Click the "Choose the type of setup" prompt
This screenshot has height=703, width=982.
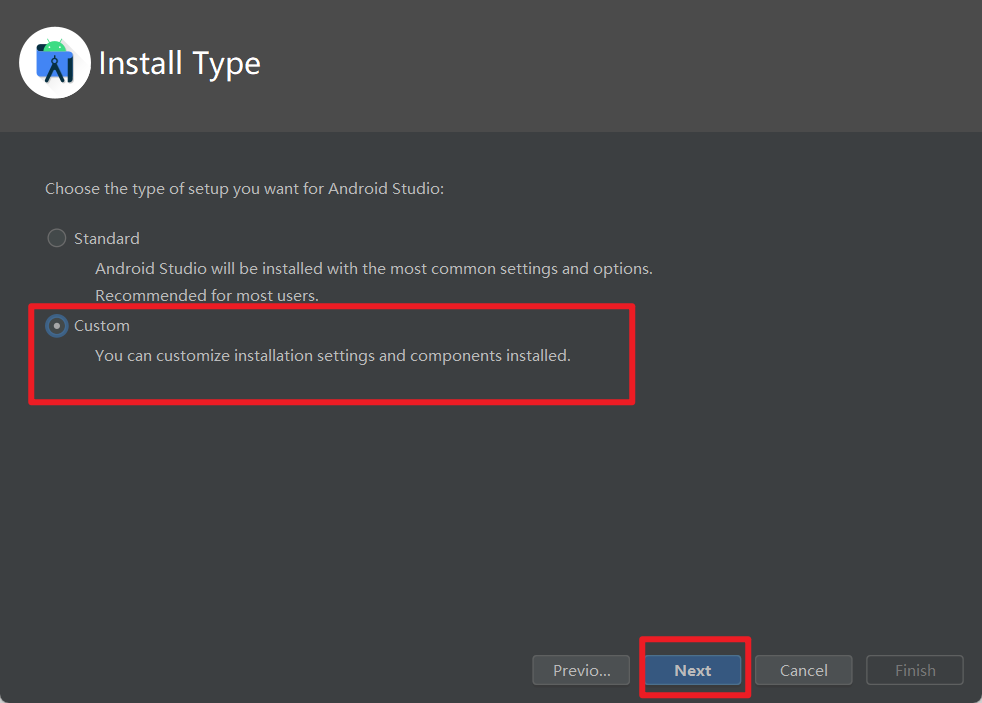pyautogui.click(x=244, y=188)
